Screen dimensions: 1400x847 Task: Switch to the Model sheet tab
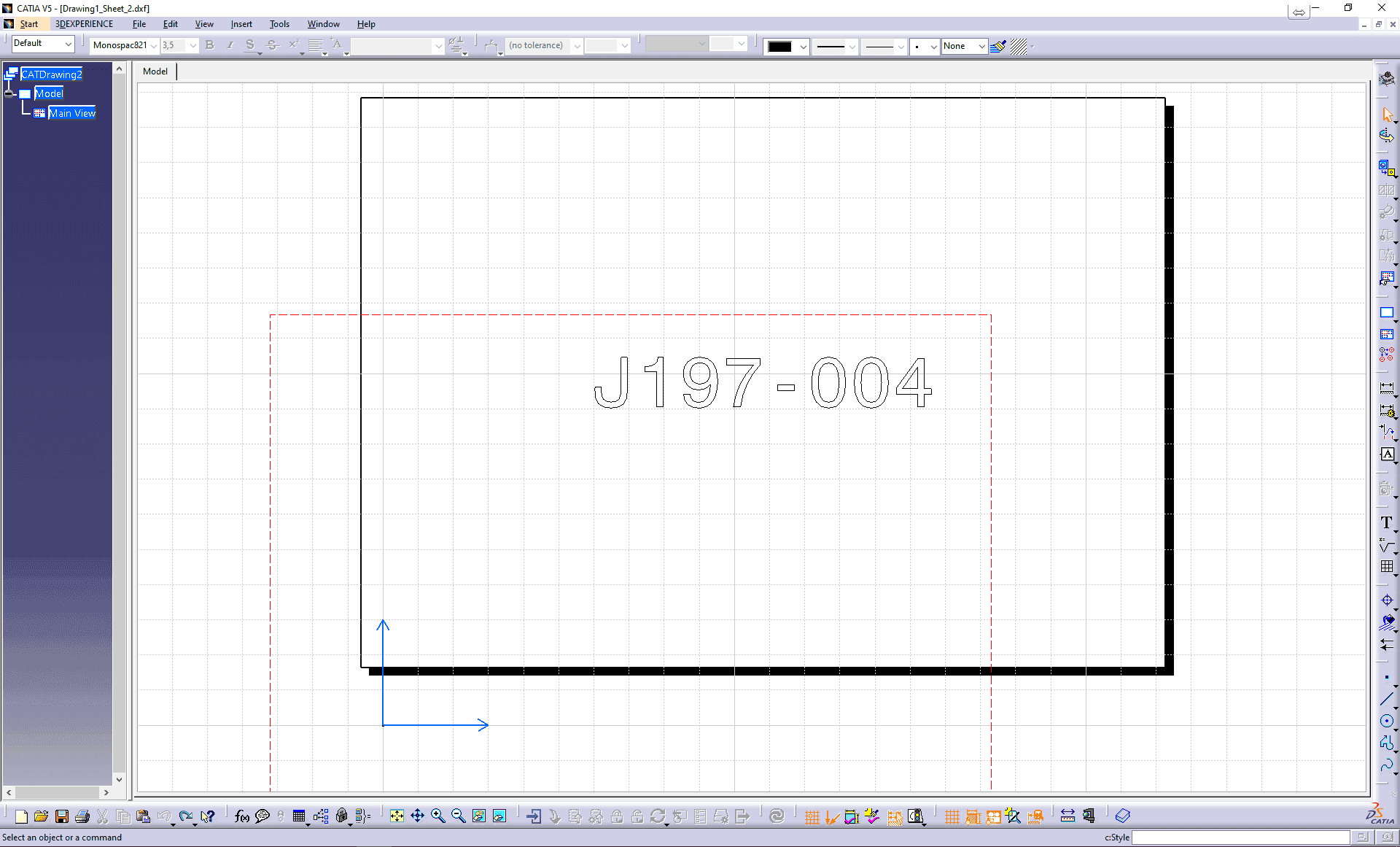tap(155, 71)
